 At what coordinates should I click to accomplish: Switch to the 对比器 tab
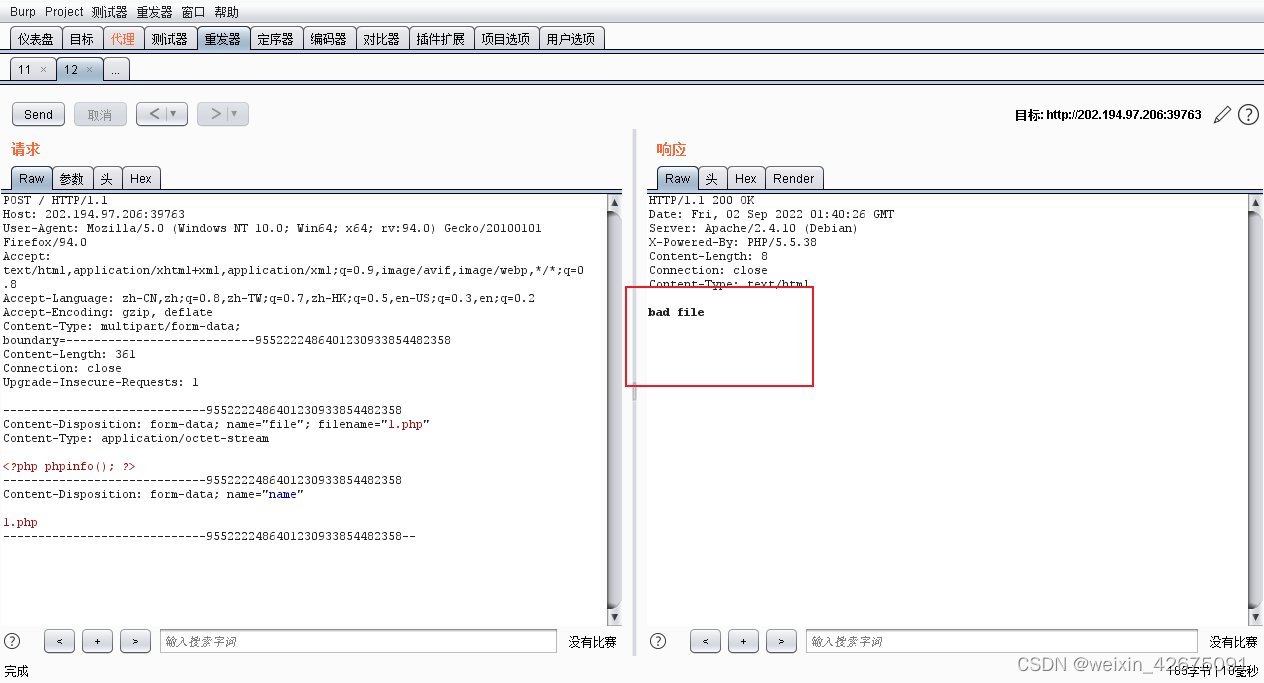382,39
